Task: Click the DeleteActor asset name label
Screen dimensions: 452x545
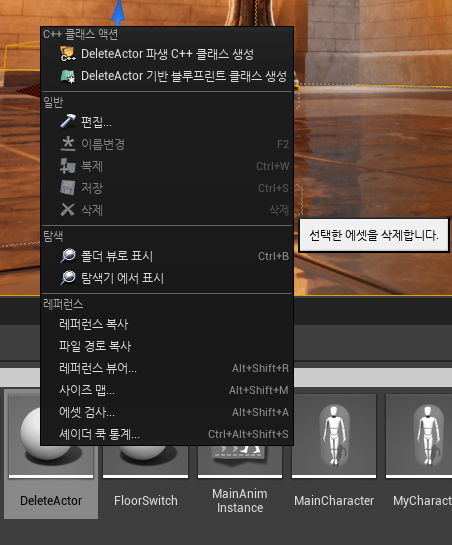Action: pos(51,501)
